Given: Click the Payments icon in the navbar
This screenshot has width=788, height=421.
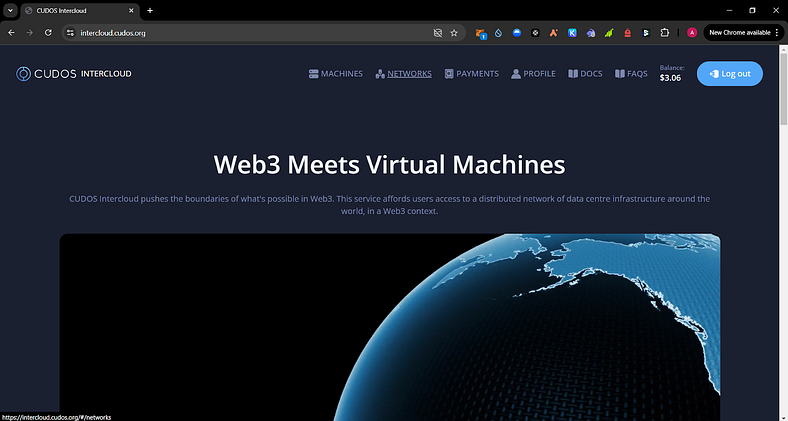Looking at the screenshot, I should tap(449, 74).
